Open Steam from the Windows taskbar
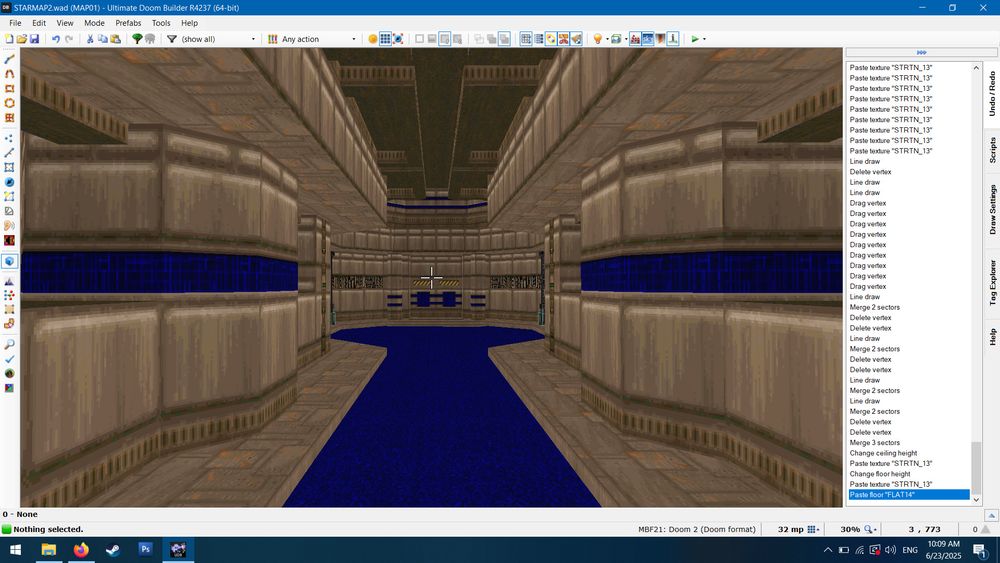This screenshot has width=1000, height=563. pos(113,550)
